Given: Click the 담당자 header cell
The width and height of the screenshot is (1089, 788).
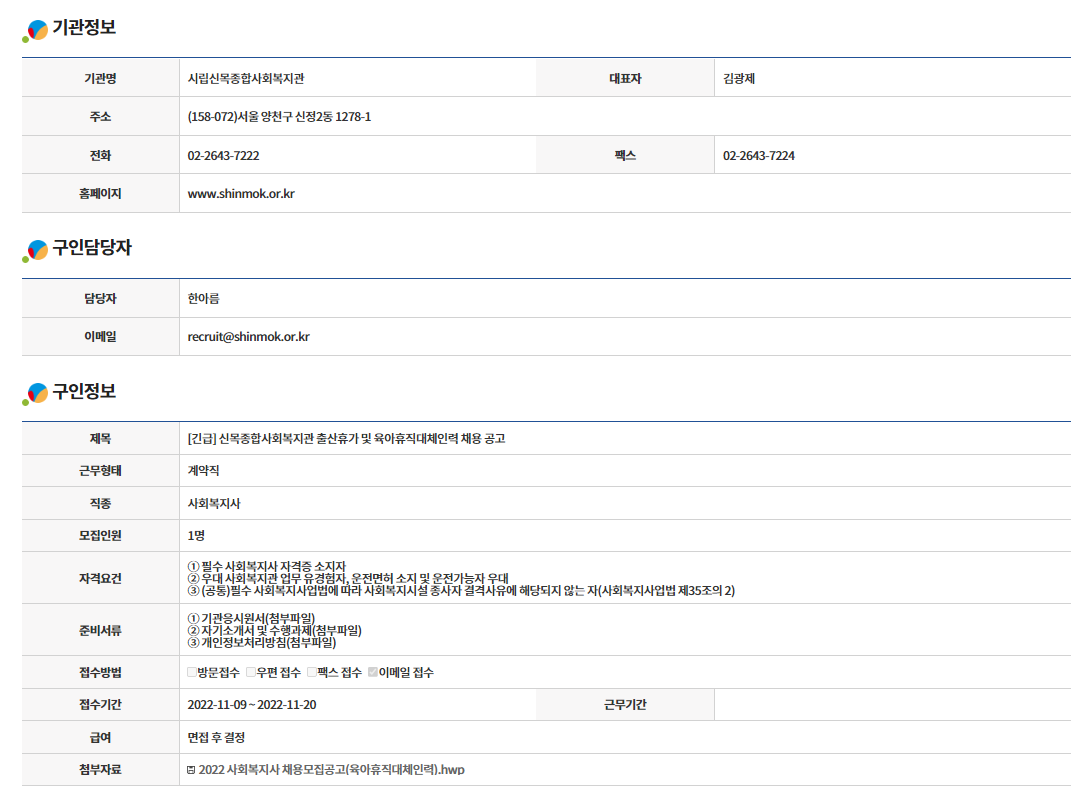Looking at the screenshot, I should point(101,299).
